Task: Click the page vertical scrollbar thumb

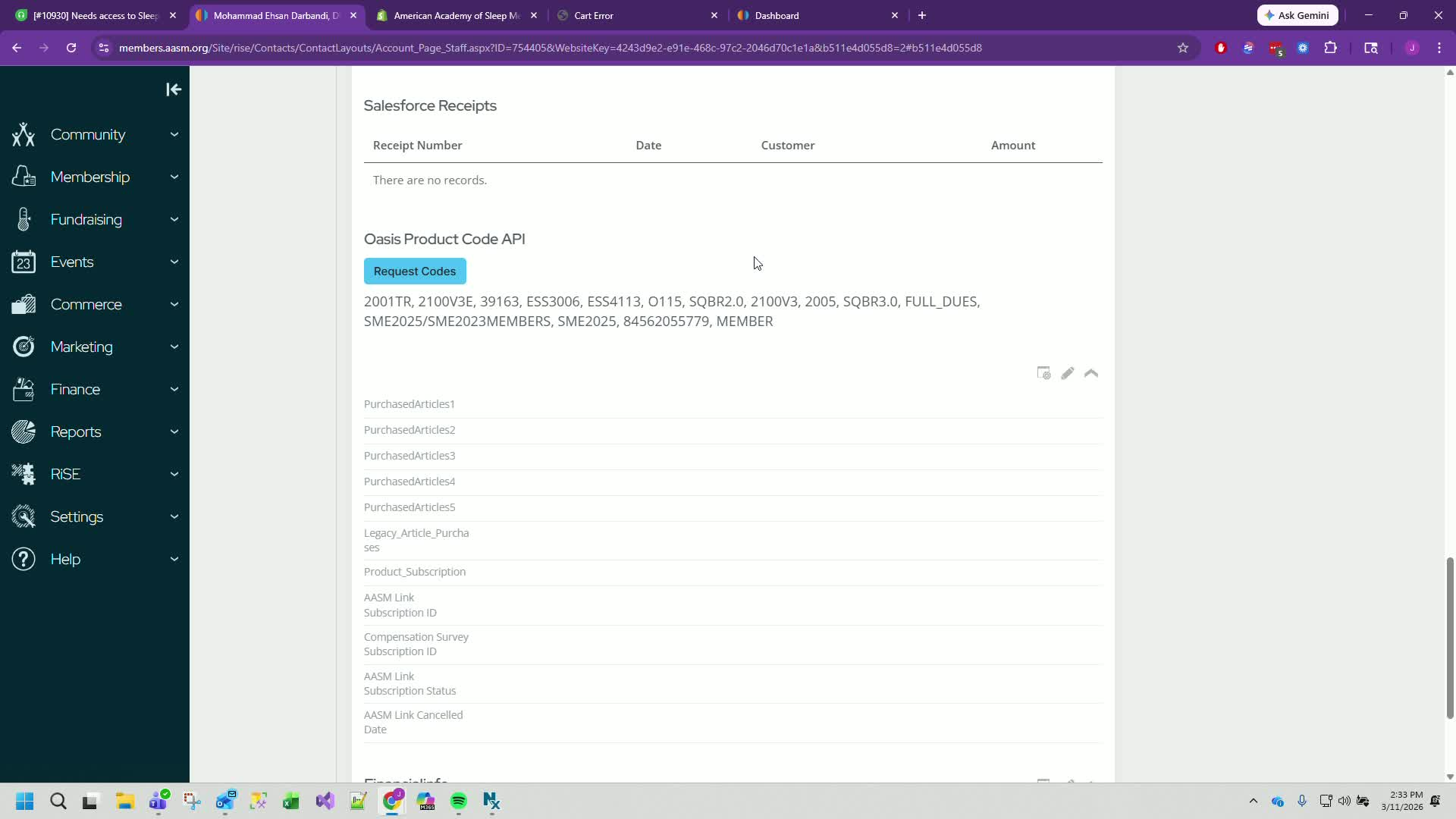Action: tap(1450, 637)
